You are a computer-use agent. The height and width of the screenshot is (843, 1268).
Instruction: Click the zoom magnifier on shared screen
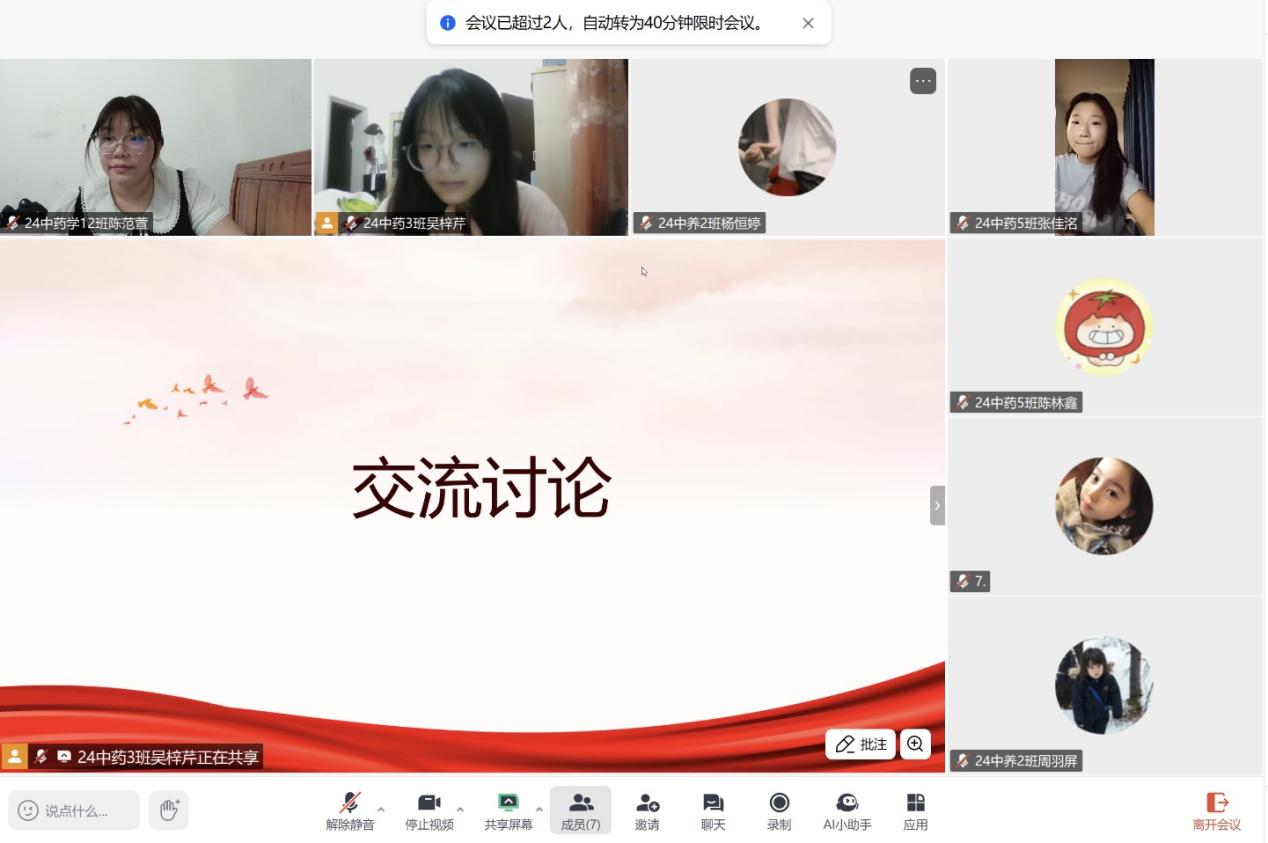pos(915,744)
